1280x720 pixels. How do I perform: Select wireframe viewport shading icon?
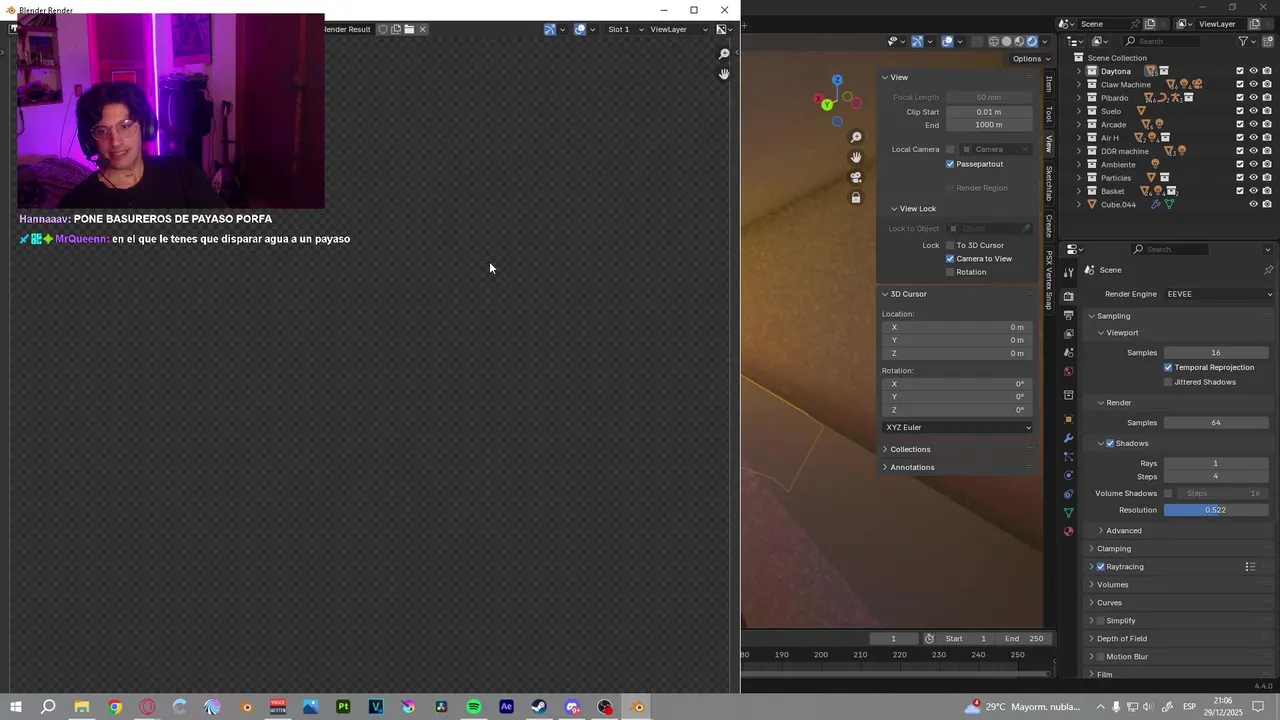994,41
